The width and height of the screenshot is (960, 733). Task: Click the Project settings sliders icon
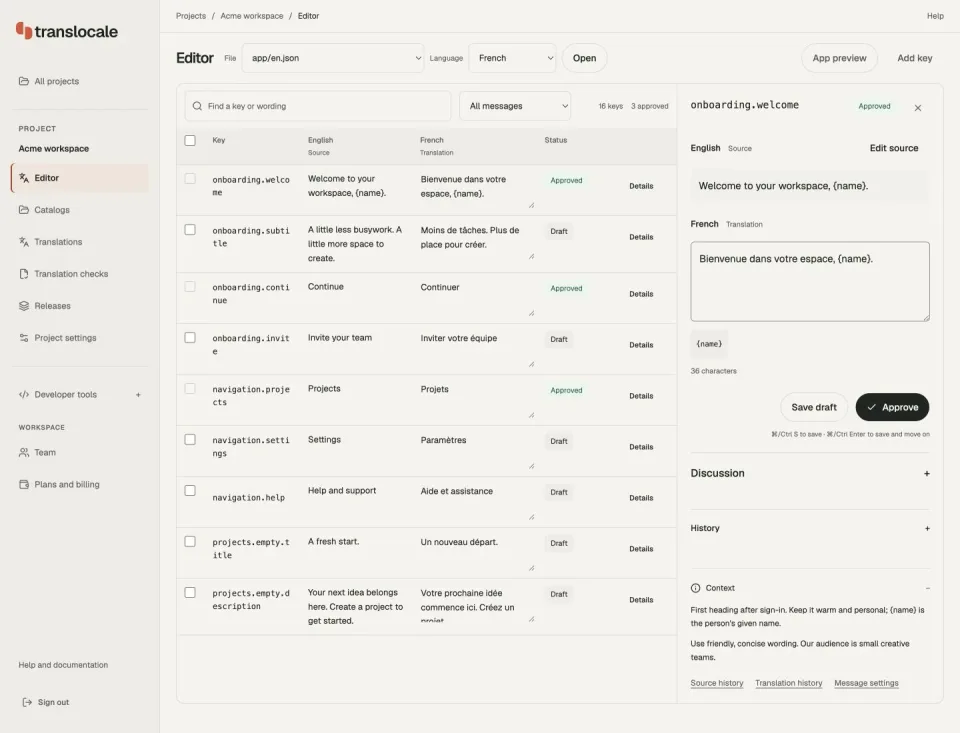coord(24,337)
